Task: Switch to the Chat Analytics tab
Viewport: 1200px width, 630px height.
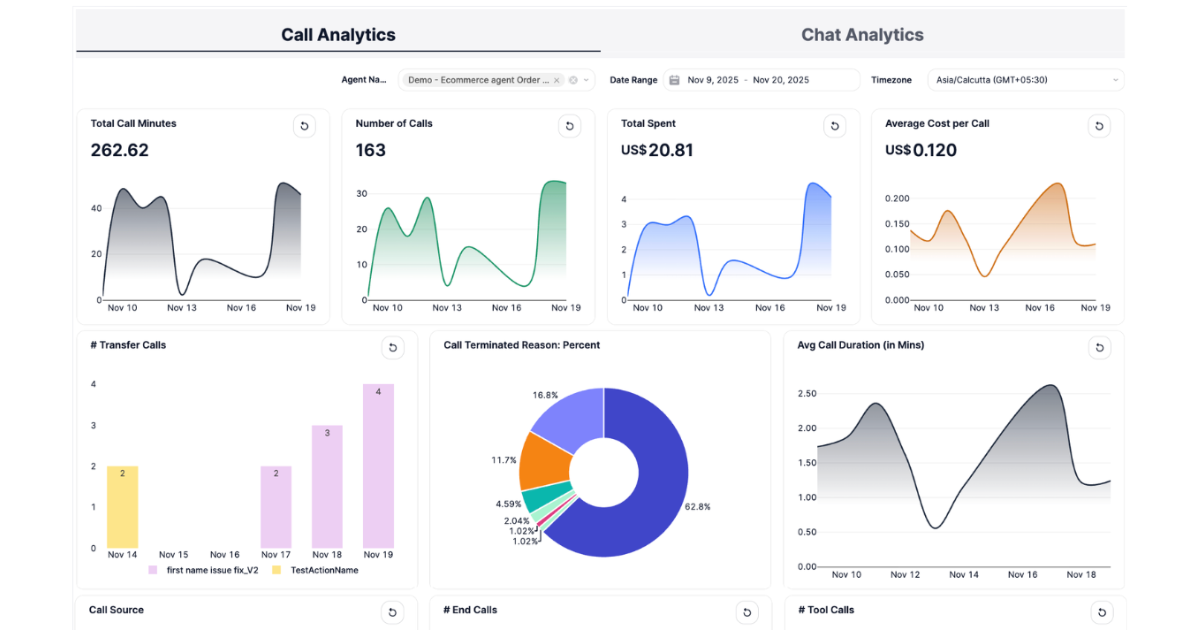Action: click(x=862, y=33)
